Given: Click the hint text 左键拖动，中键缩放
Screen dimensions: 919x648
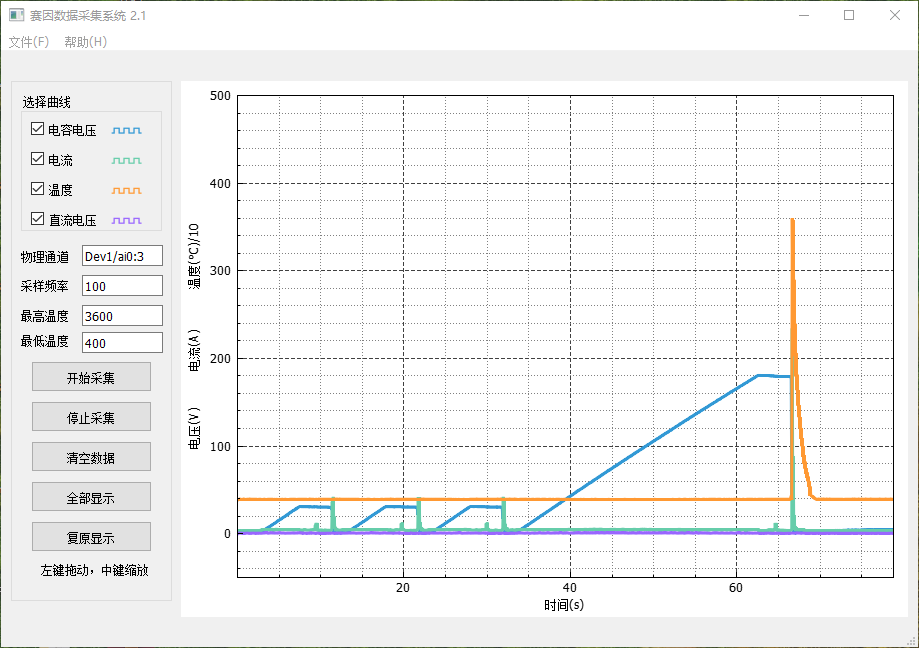Looking at the screenshot, I should click(94, 570).
